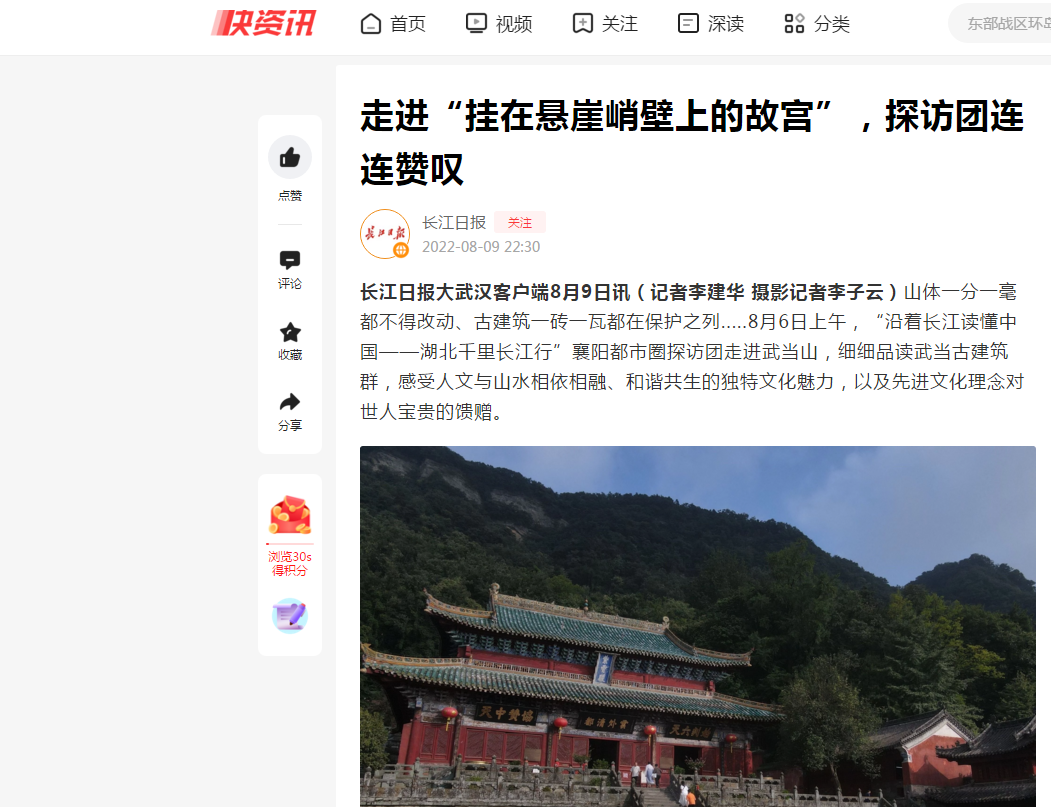Click the article headline text

[x=692, y=142]
